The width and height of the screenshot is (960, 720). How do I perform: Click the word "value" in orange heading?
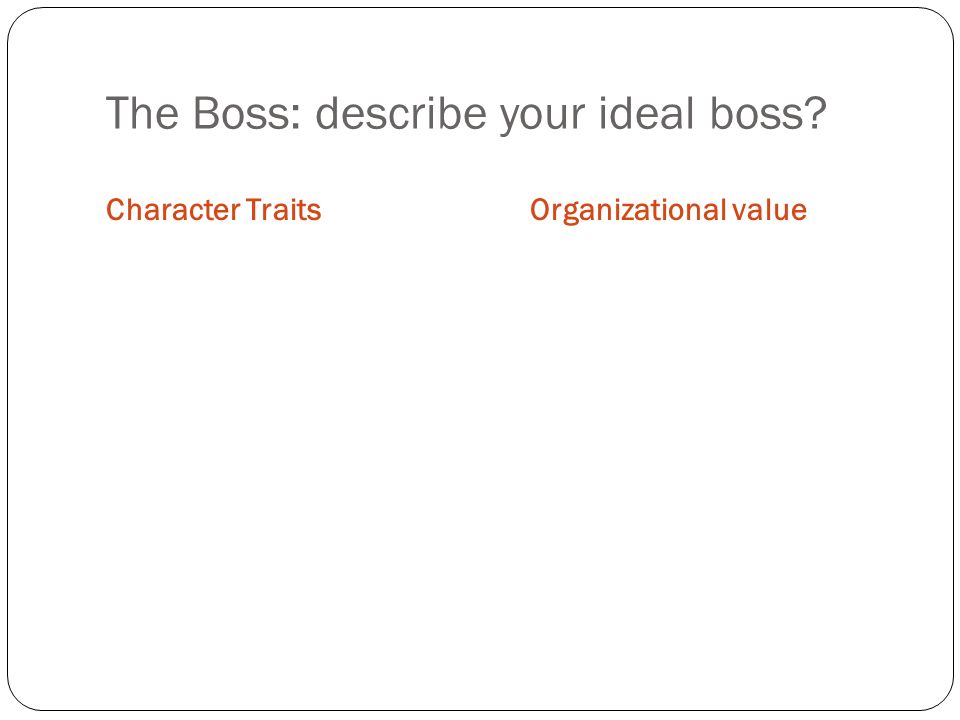pyautogui.click(x=770, y=210)
